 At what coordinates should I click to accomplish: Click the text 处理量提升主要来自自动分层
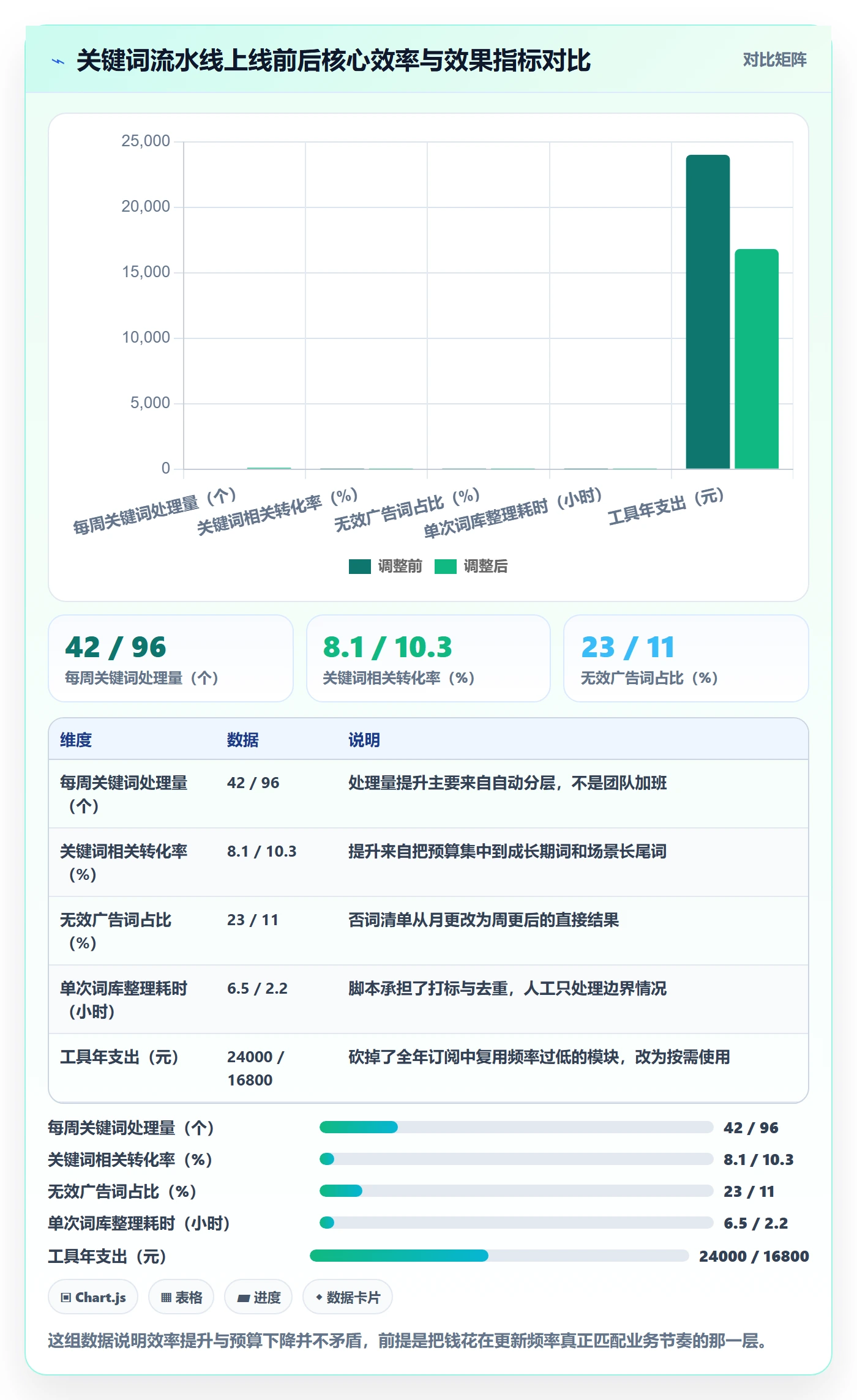(452, 783)
